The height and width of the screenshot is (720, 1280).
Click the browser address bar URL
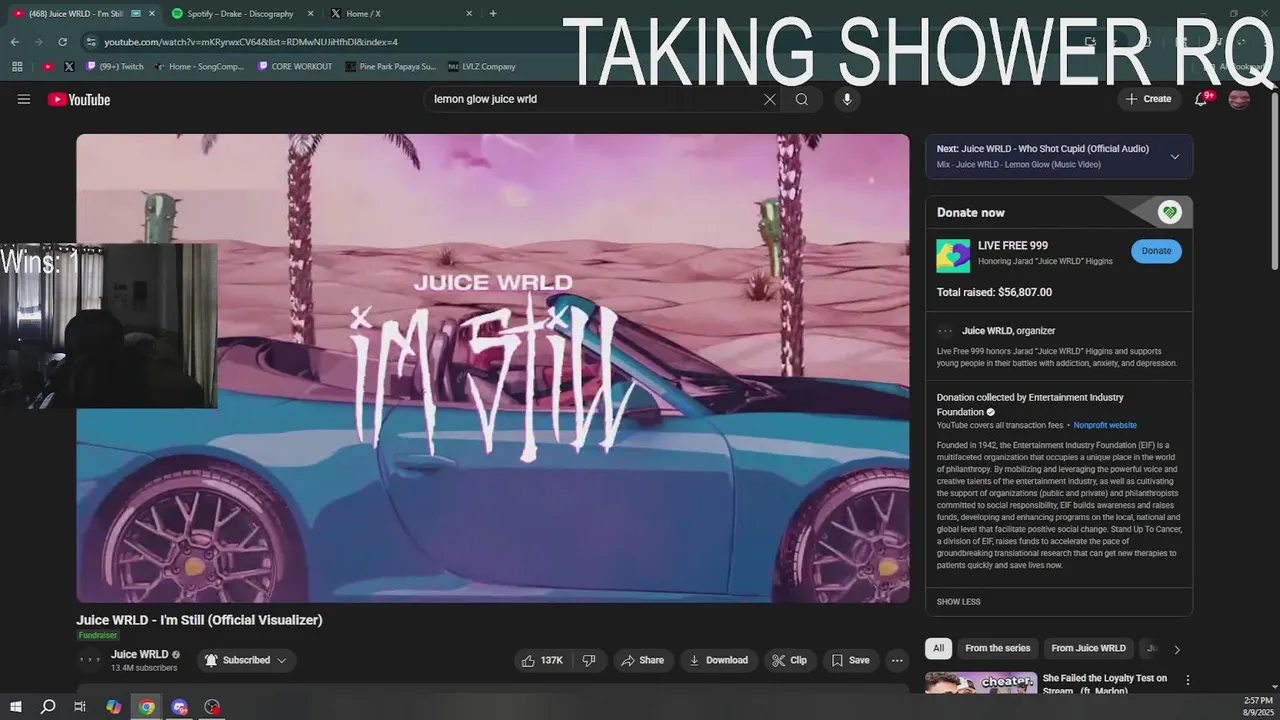[251, 42]
